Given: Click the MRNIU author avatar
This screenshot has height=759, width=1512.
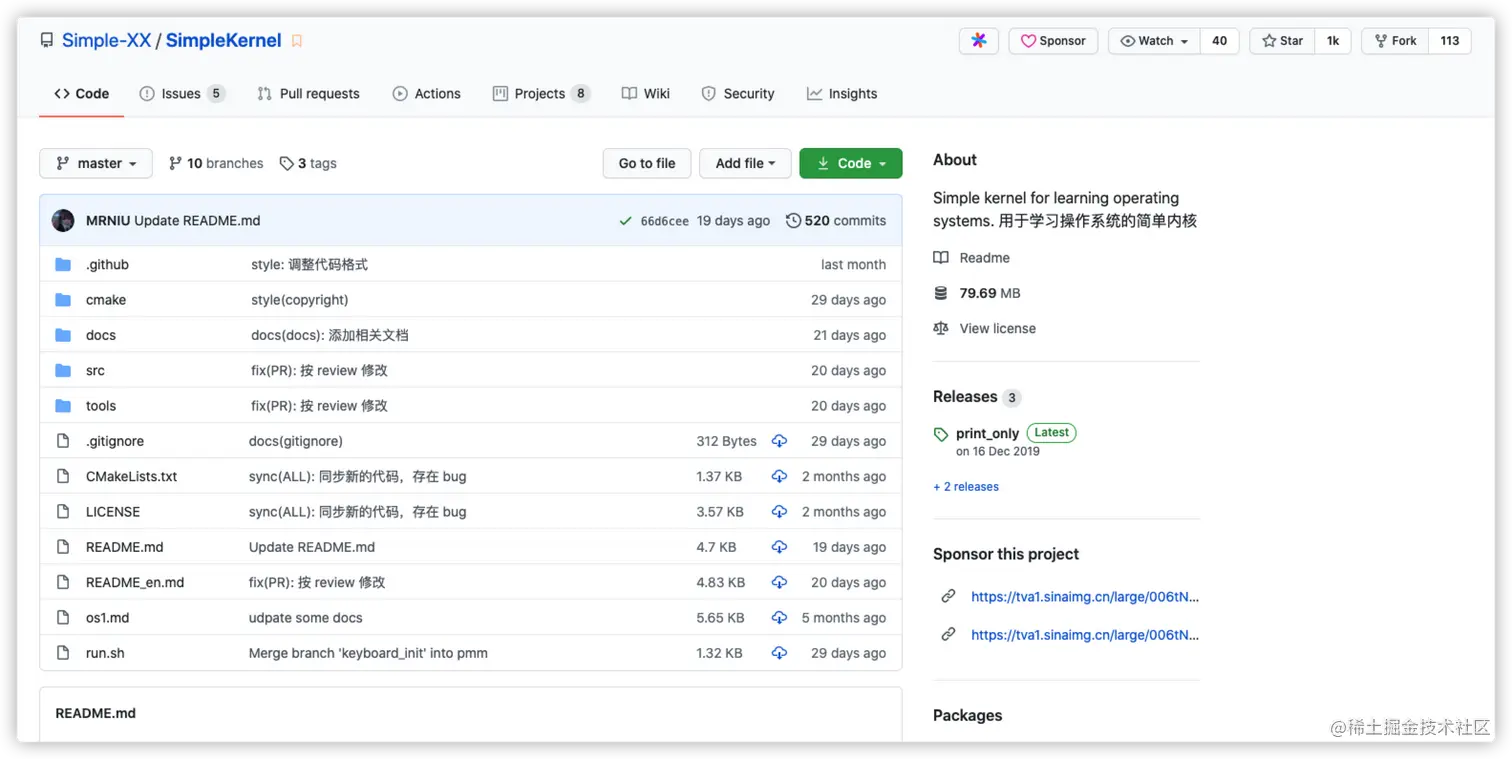Looking at the screenshot, I should (63, 221).
